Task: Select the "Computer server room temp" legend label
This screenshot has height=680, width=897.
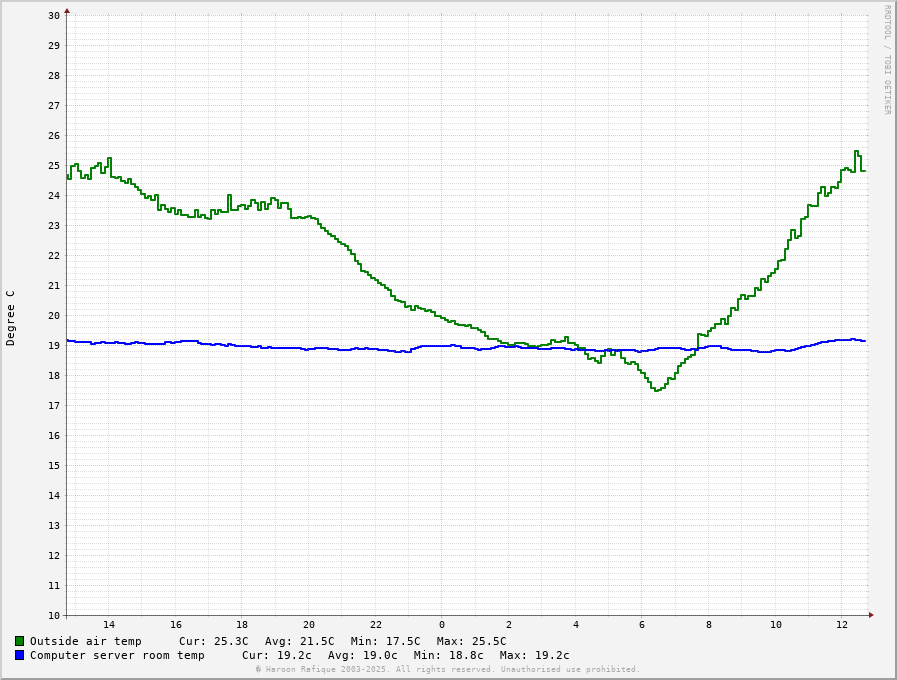Action: pos(117,655)
